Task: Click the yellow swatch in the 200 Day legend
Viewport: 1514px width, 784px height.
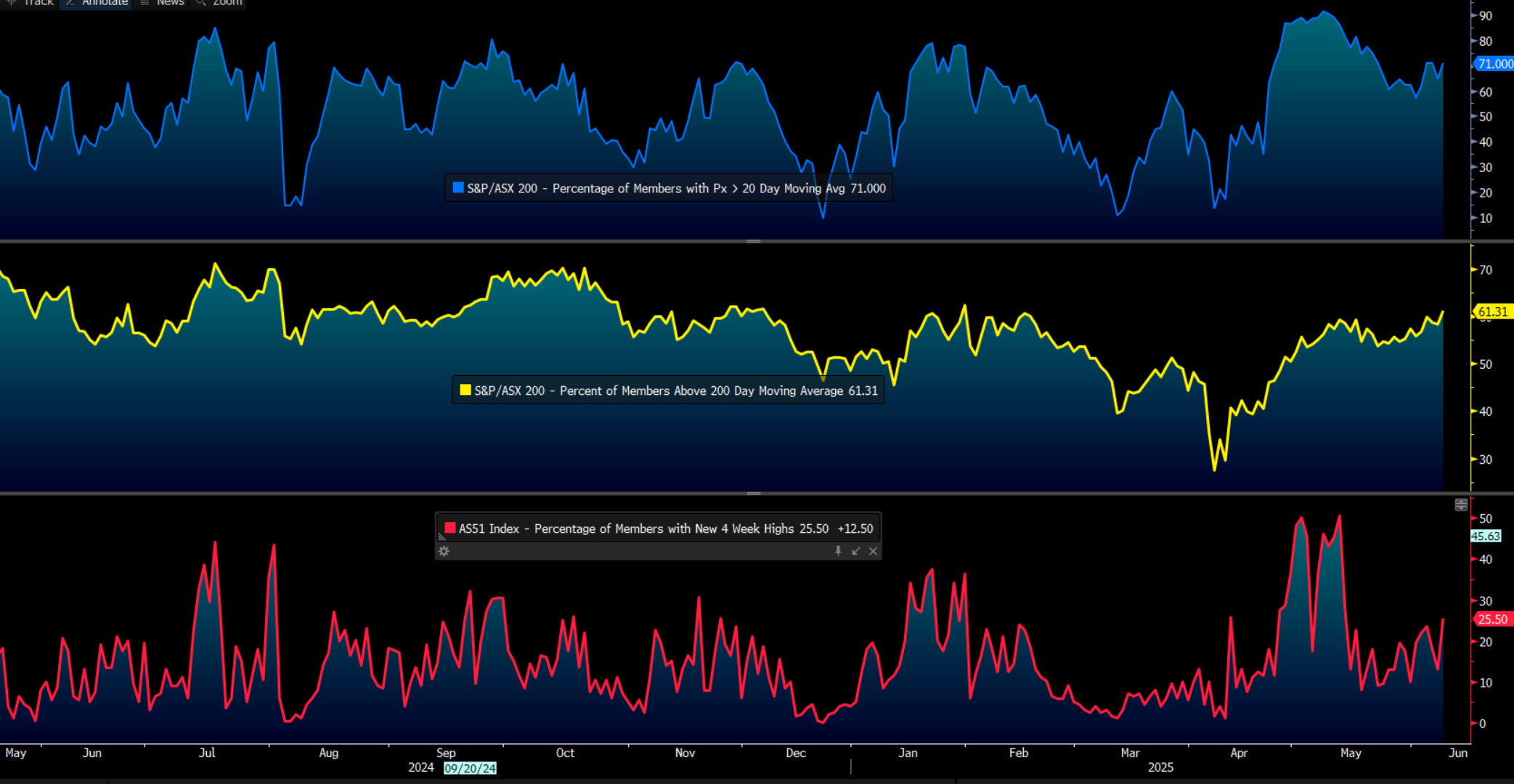Action: click(465, 391)
